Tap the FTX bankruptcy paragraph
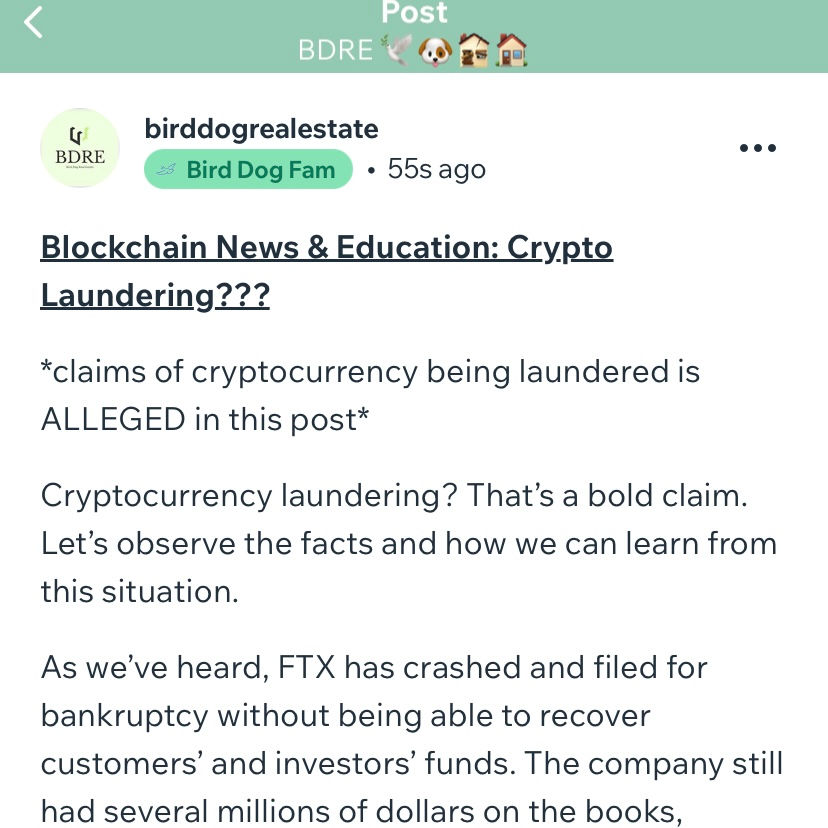 [410, 740]
